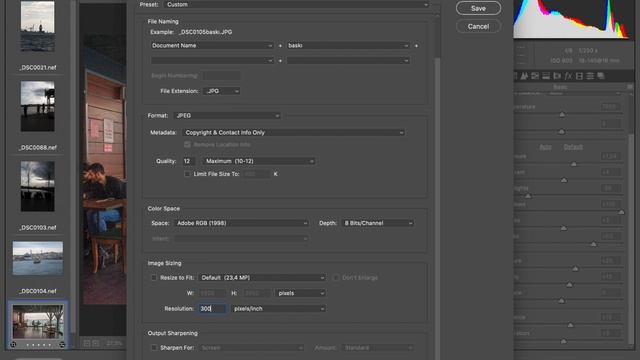
Task: Open the pixels/inch resolution unit dropdown
Action: click(x=278, y=309)
